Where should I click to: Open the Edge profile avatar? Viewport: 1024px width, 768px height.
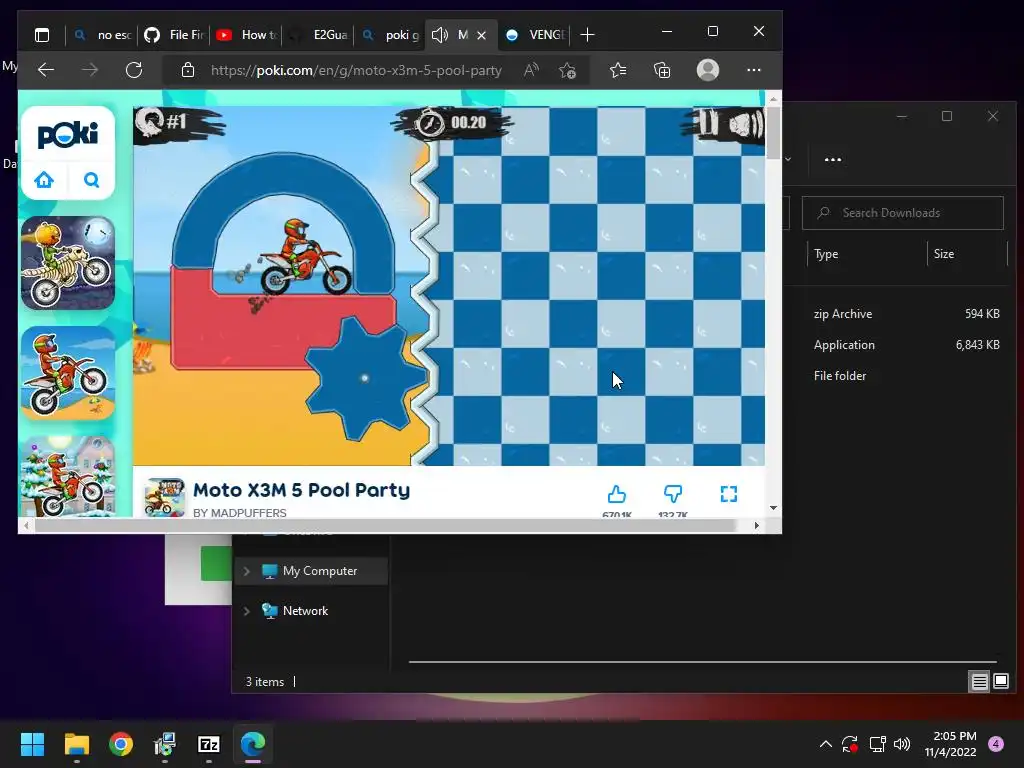tap(708, 70)
